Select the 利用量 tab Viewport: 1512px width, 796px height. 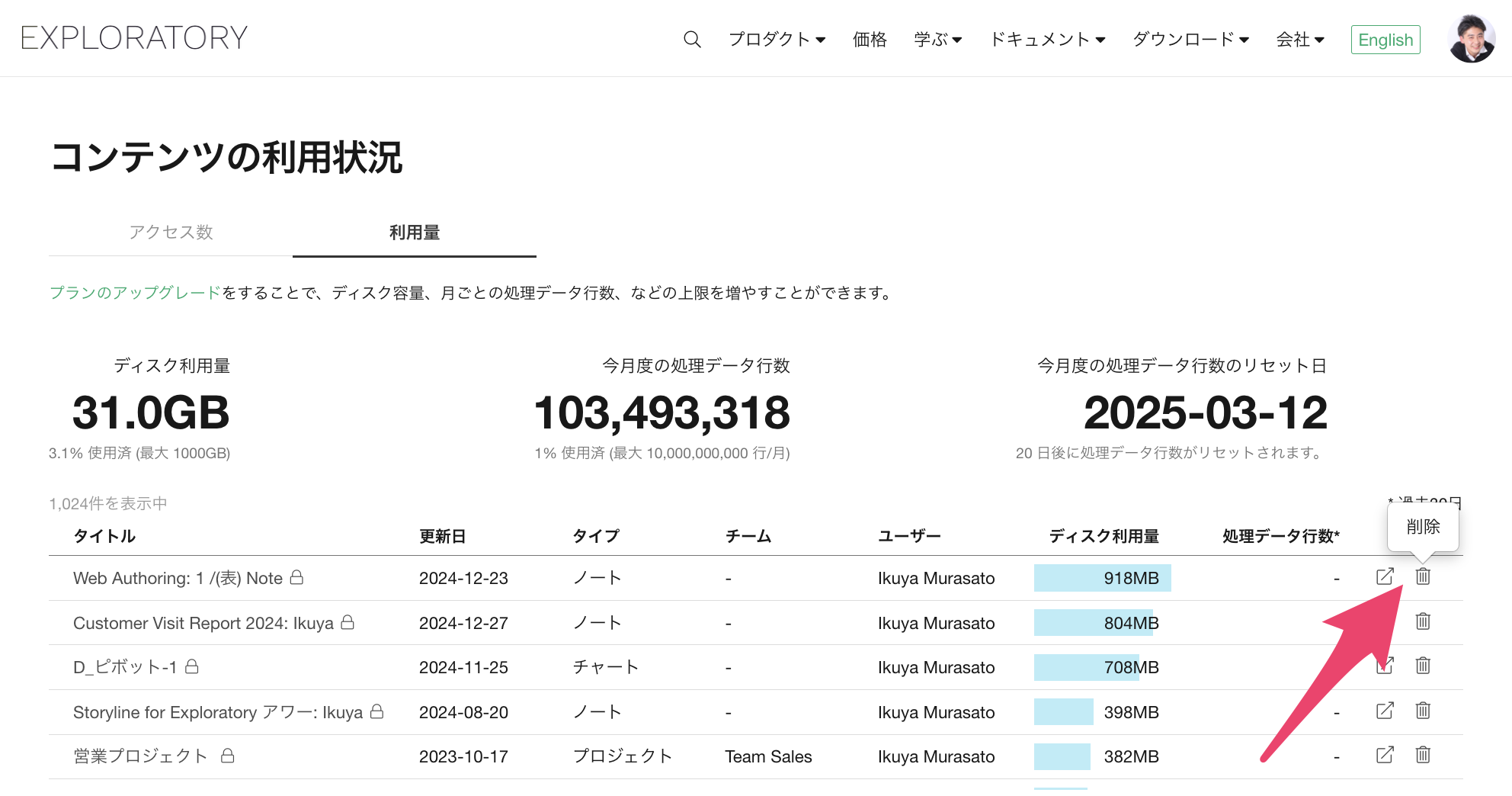[x=415, y=233]
